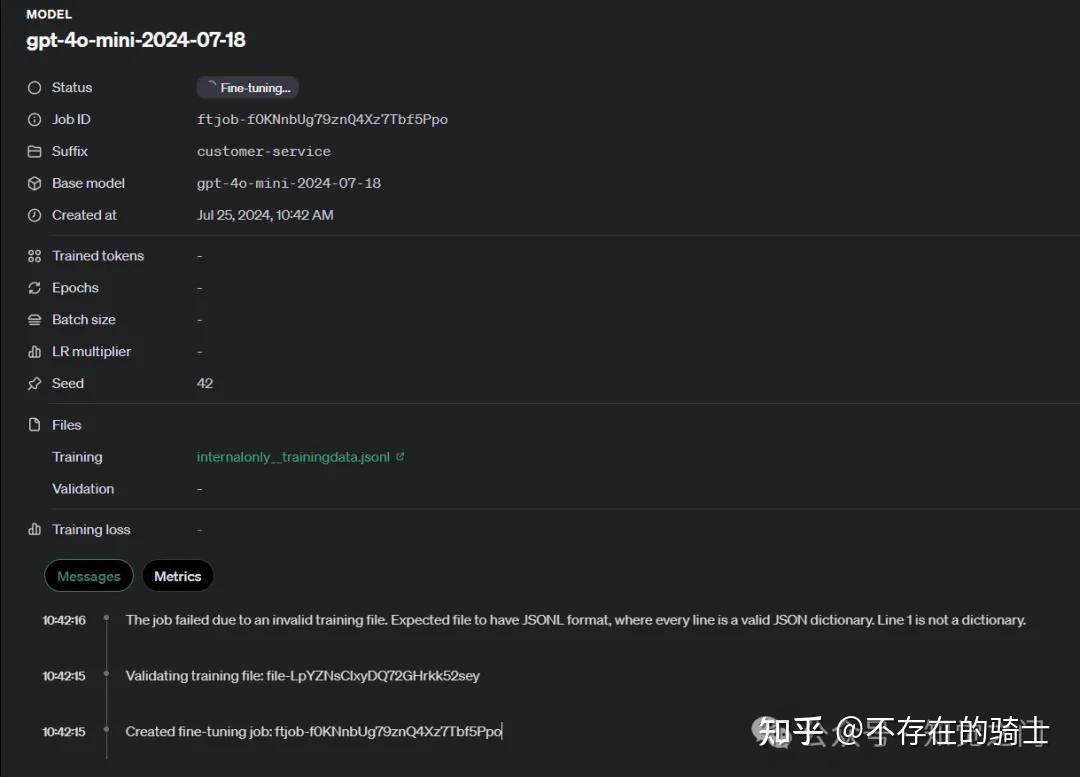Viewport: 1080px width, 777px height.
Task: Click the Epochs refresh icon
Action: click(x=34, y=287)
